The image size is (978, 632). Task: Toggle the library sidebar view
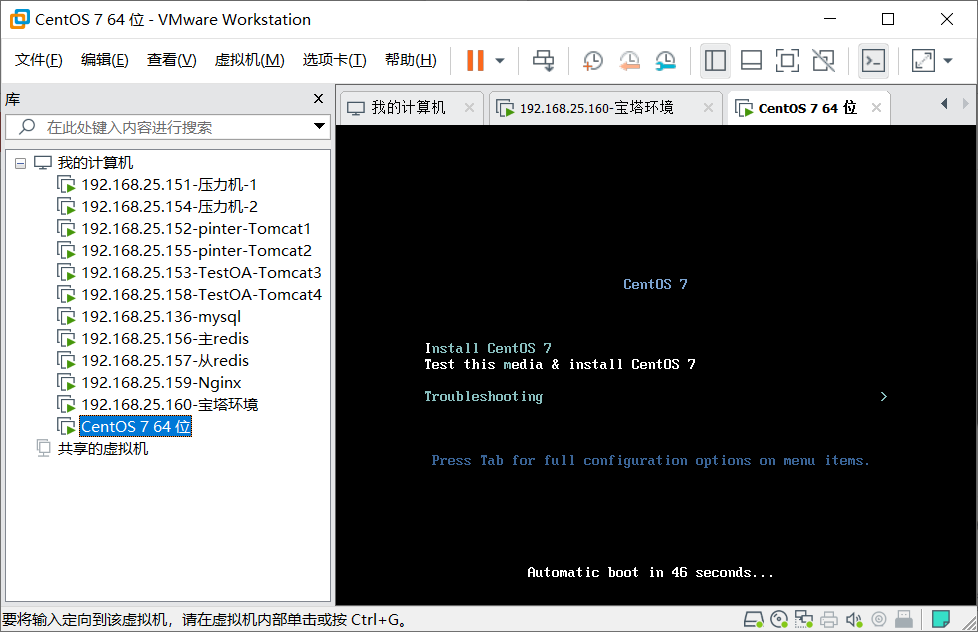tap(715, 61)
